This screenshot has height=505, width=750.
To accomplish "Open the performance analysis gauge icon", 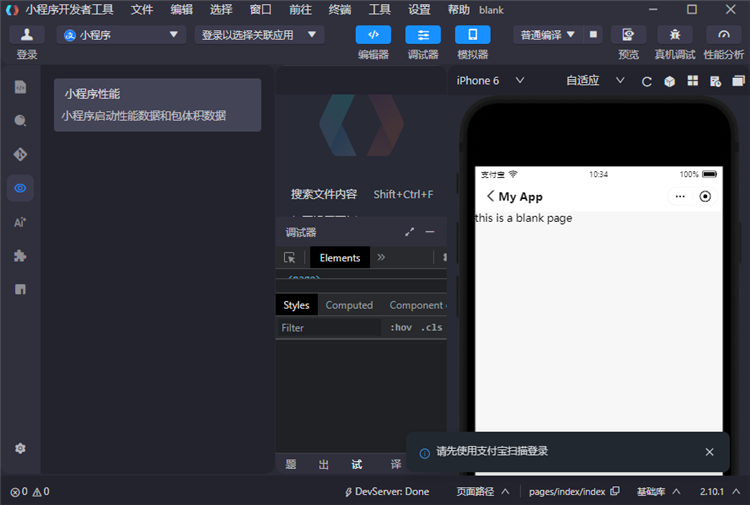I will pos(724,35).
